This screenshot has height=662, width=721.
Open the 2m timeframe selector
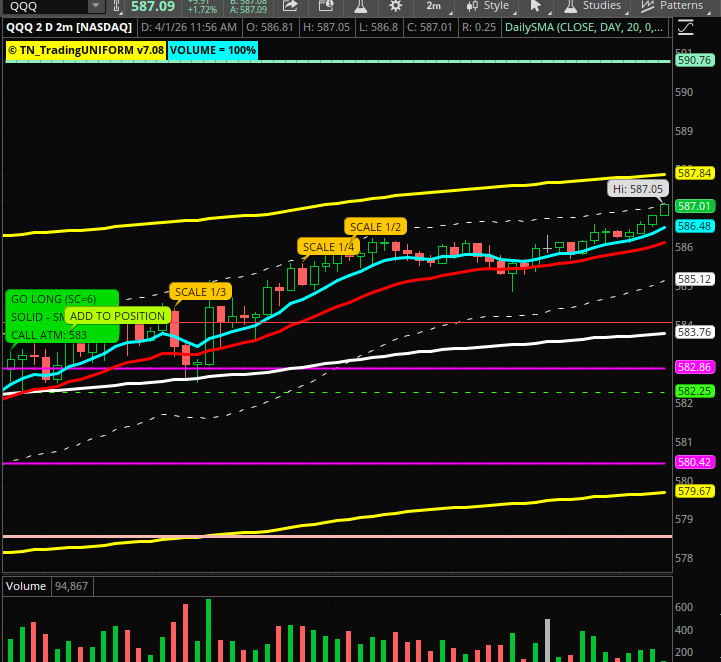(433, 6)
